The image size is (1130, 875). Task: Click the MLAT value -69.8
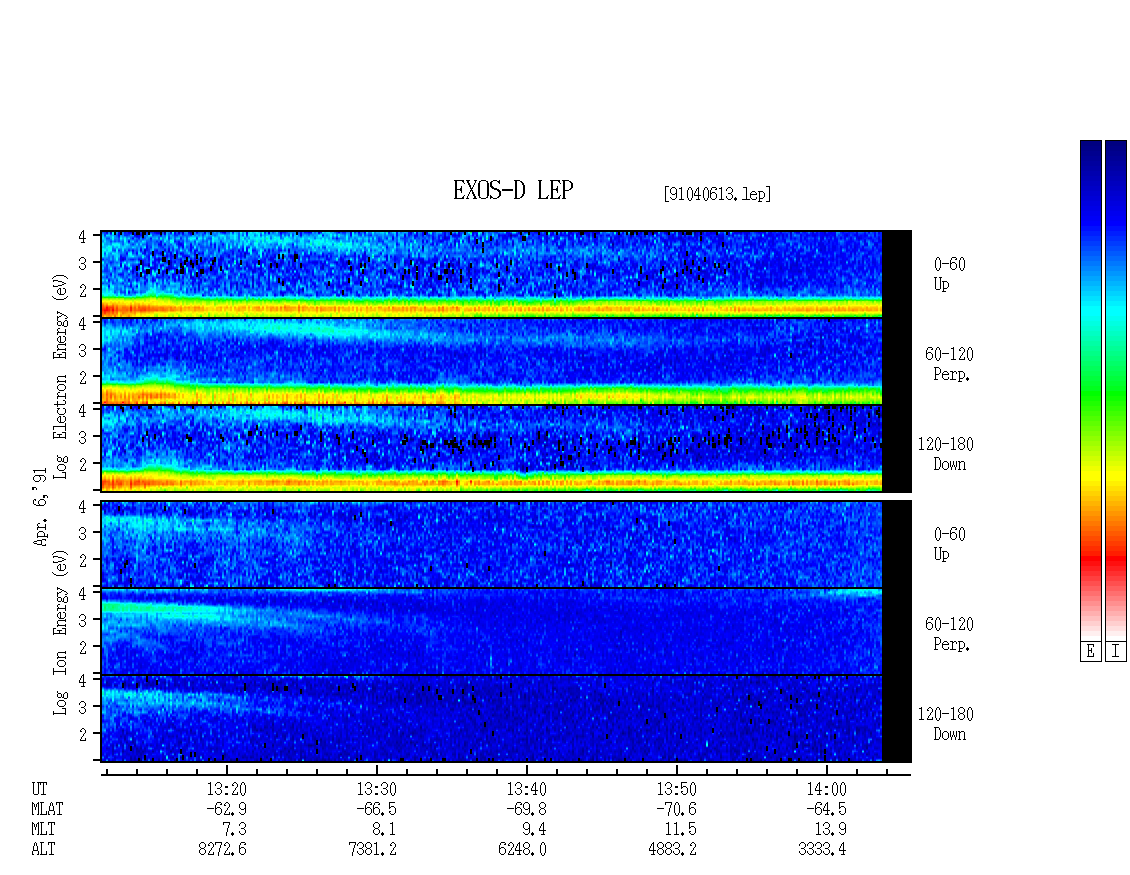526,809
